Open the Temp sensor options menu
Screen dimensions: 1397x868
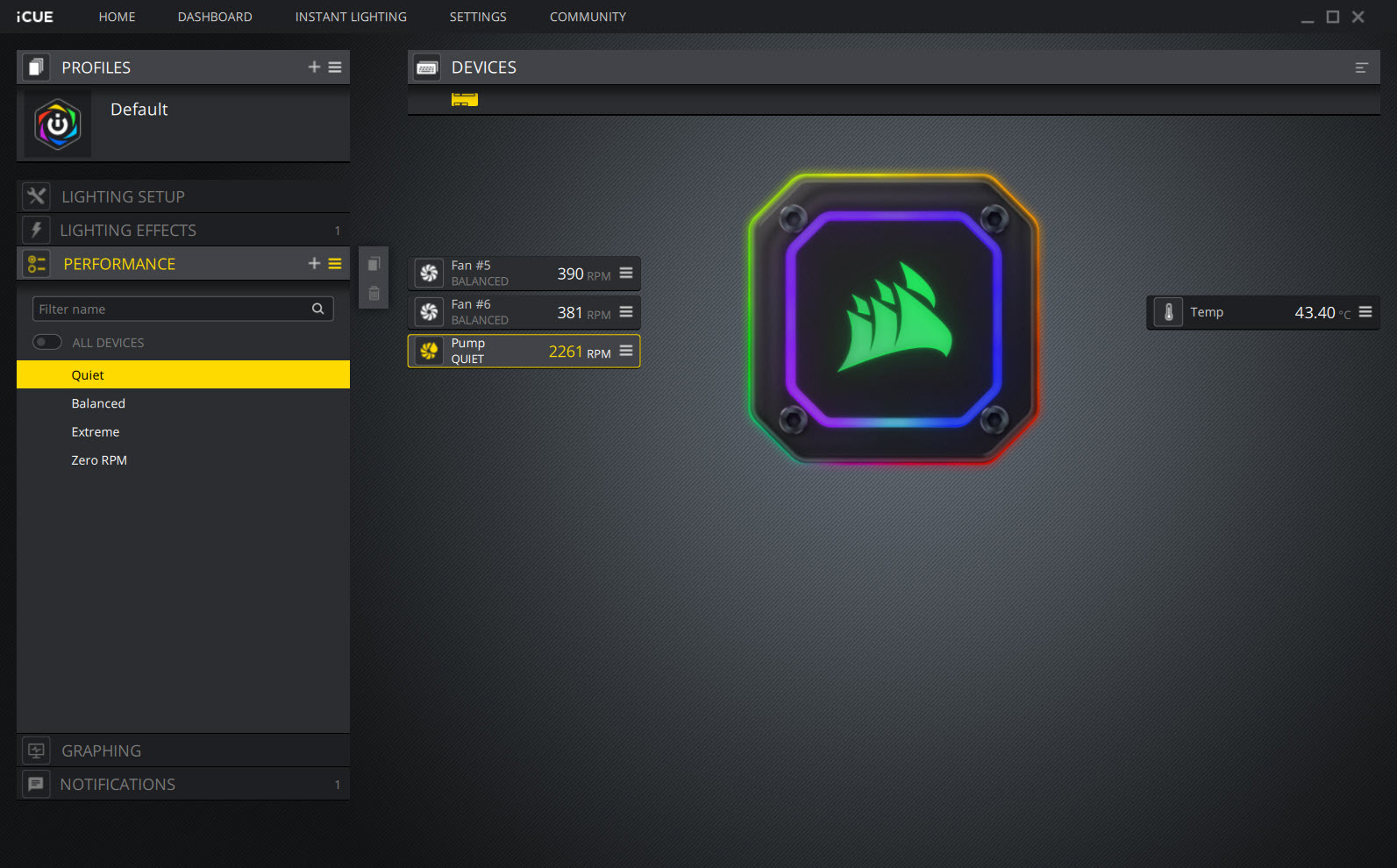1365,311
